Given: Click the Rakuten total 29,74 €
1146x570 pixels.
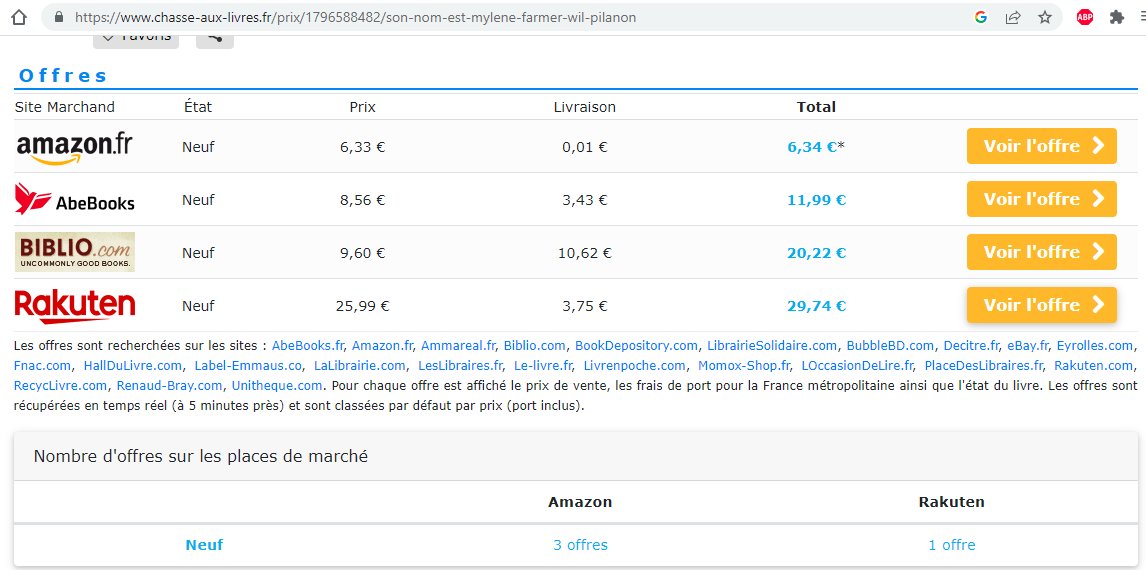Looking at the screenshot, I should (816, 305).
